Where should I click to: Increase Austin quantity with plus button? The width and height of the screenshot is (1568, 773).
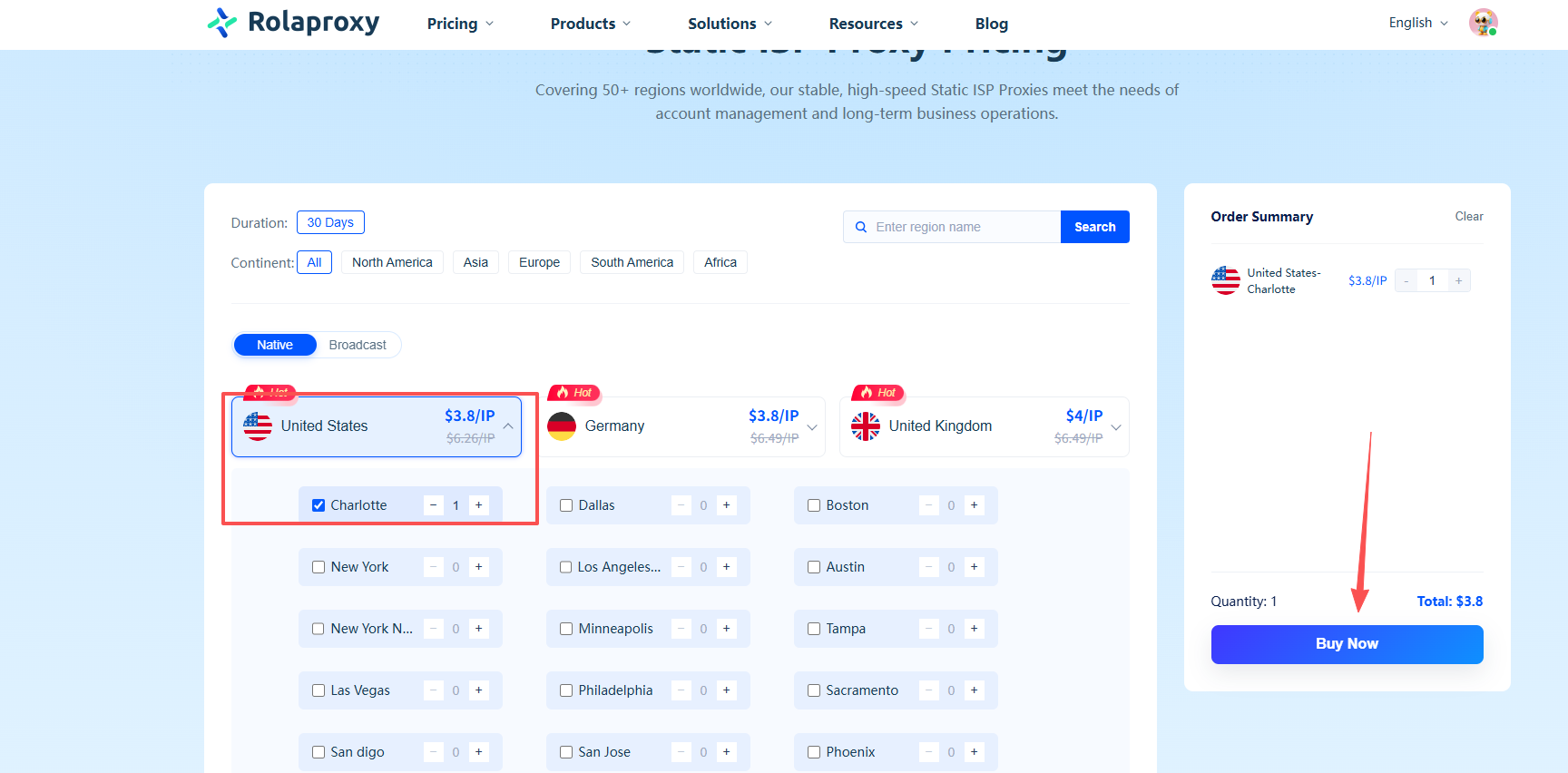point(975,567)
